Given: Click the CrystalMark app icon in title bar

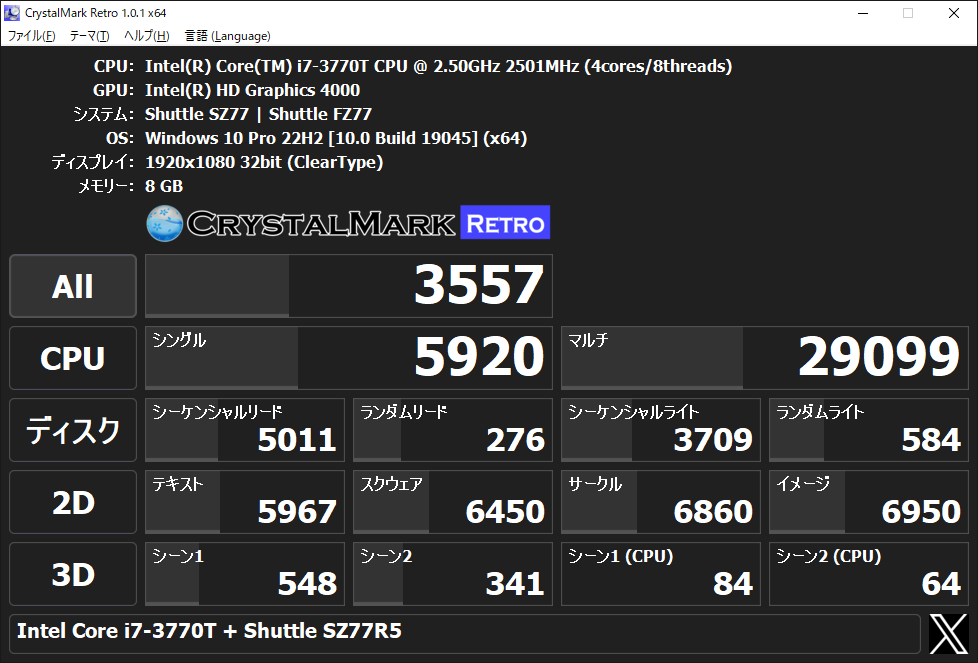Looking at the screenshot, I should pyautogui.click(x=12, y=12).
